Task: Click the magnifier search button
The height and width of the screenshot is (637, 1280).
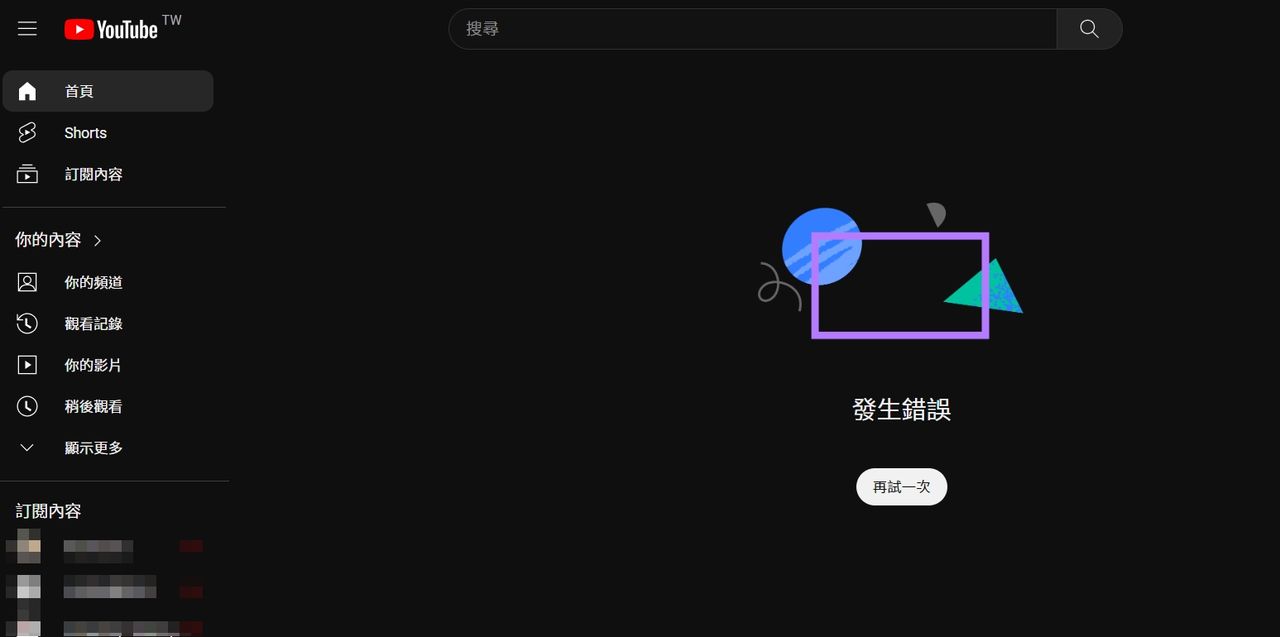Action: [x=1089, y=29]
